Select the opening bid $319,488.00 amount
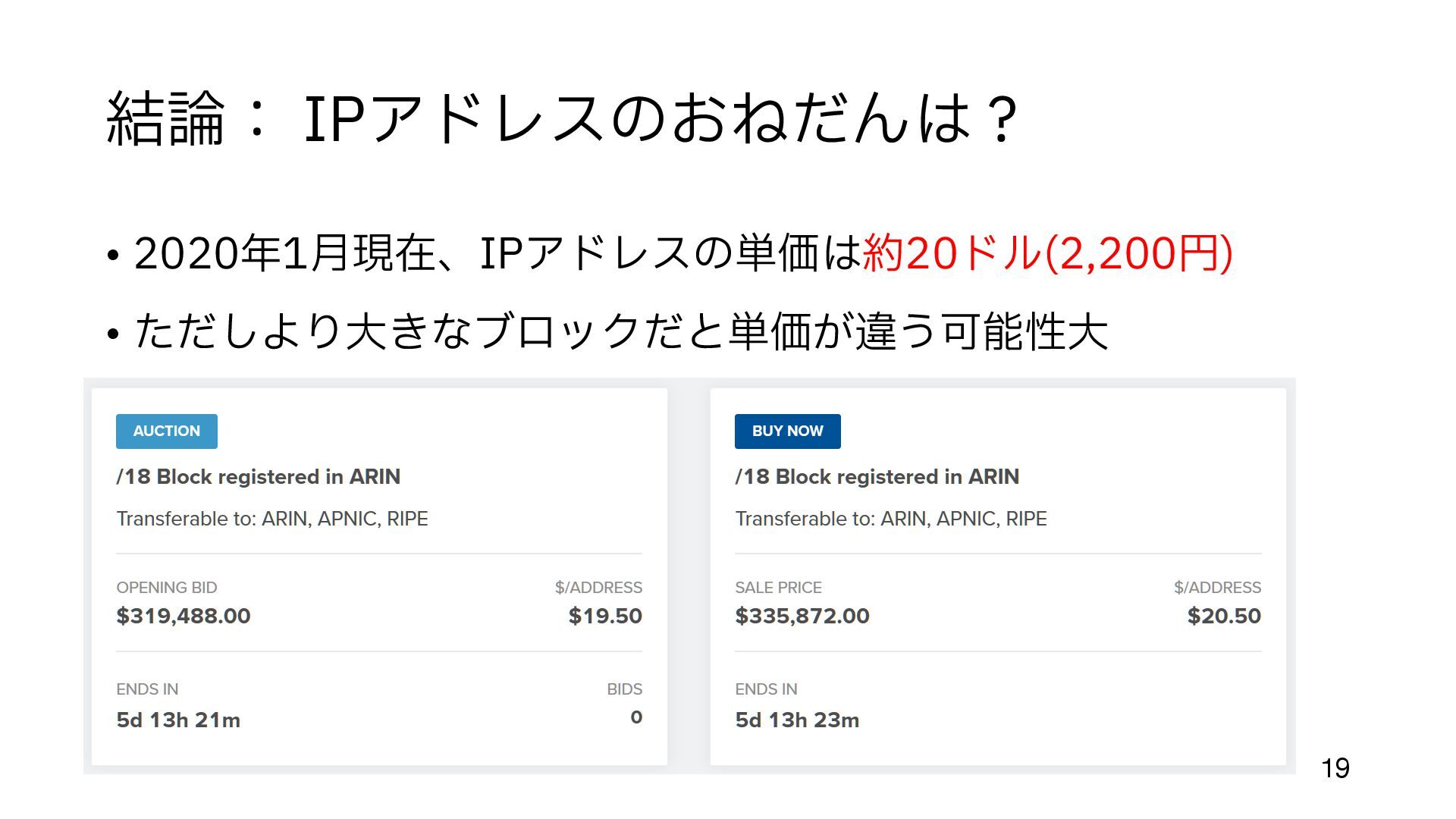The height and width of the screenshot is (819, 1456). coord(184,616)
